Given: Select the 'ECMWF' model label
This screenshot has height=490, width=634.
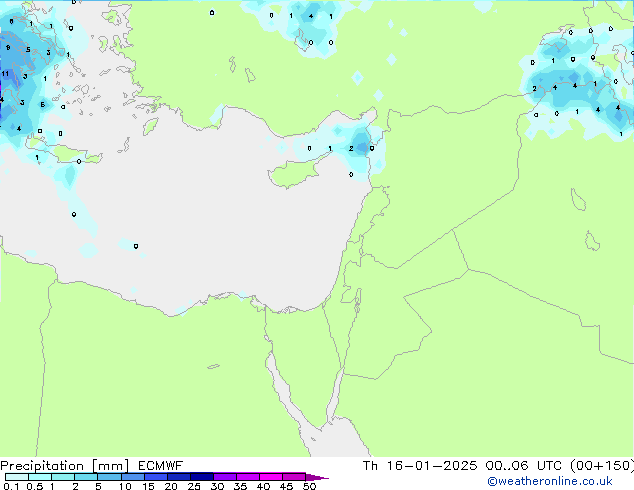Looking at the screenshot, I should point(161,466).
